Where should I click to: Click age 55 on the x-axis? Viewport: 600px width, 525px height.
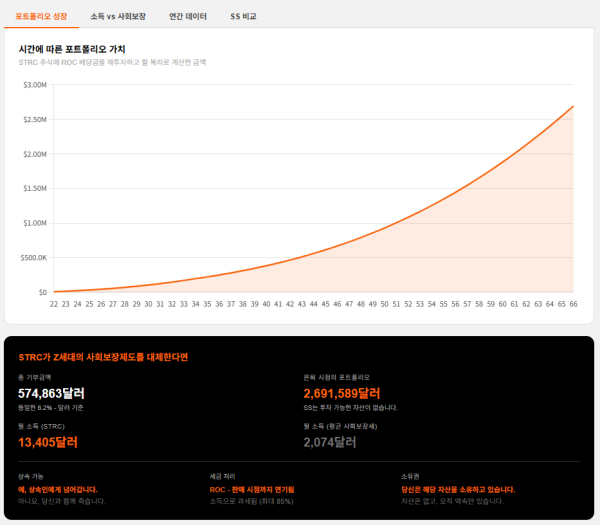[x=443, y=303]
